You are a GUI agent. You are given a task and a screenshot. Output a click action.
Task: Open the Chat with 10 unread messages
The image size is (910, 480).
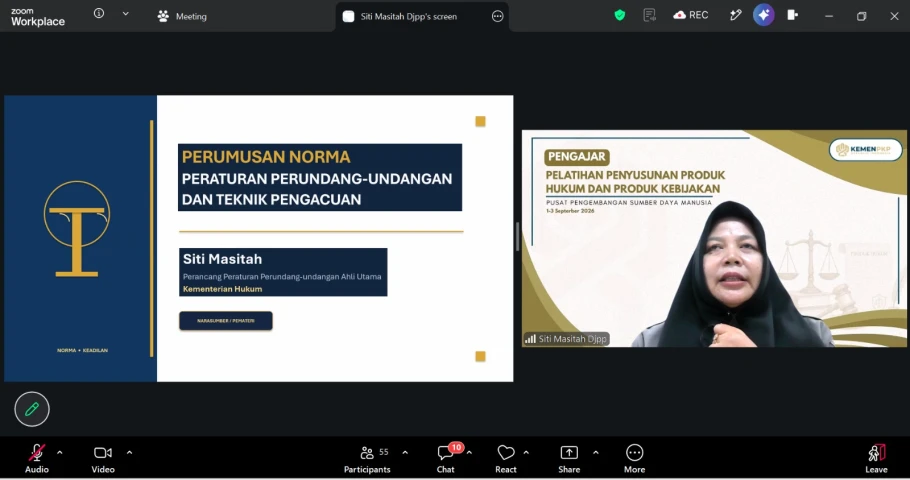pos(446,458)
